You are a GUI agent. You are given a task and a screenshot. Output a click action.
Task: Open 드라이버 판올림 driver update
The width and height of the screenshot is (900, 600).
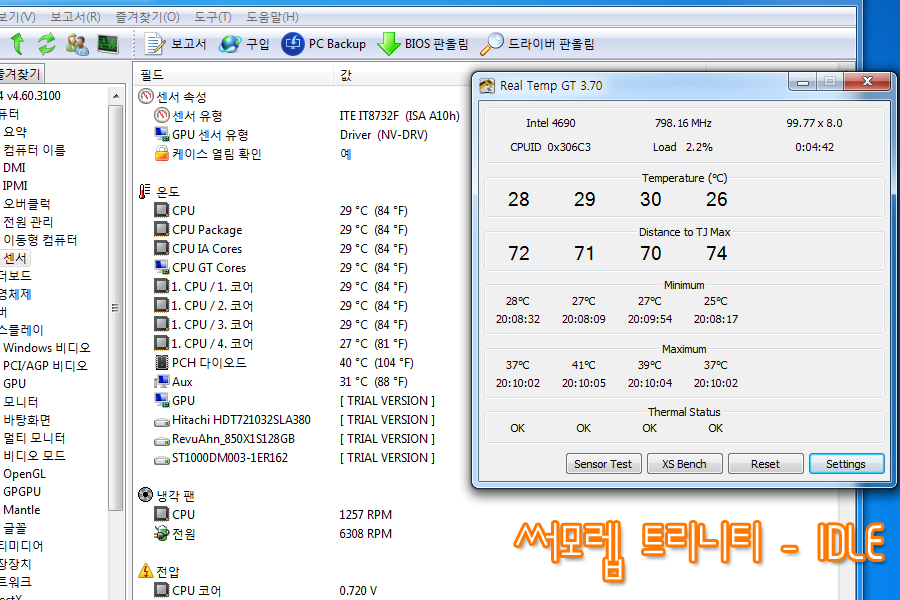click(537, 44)
